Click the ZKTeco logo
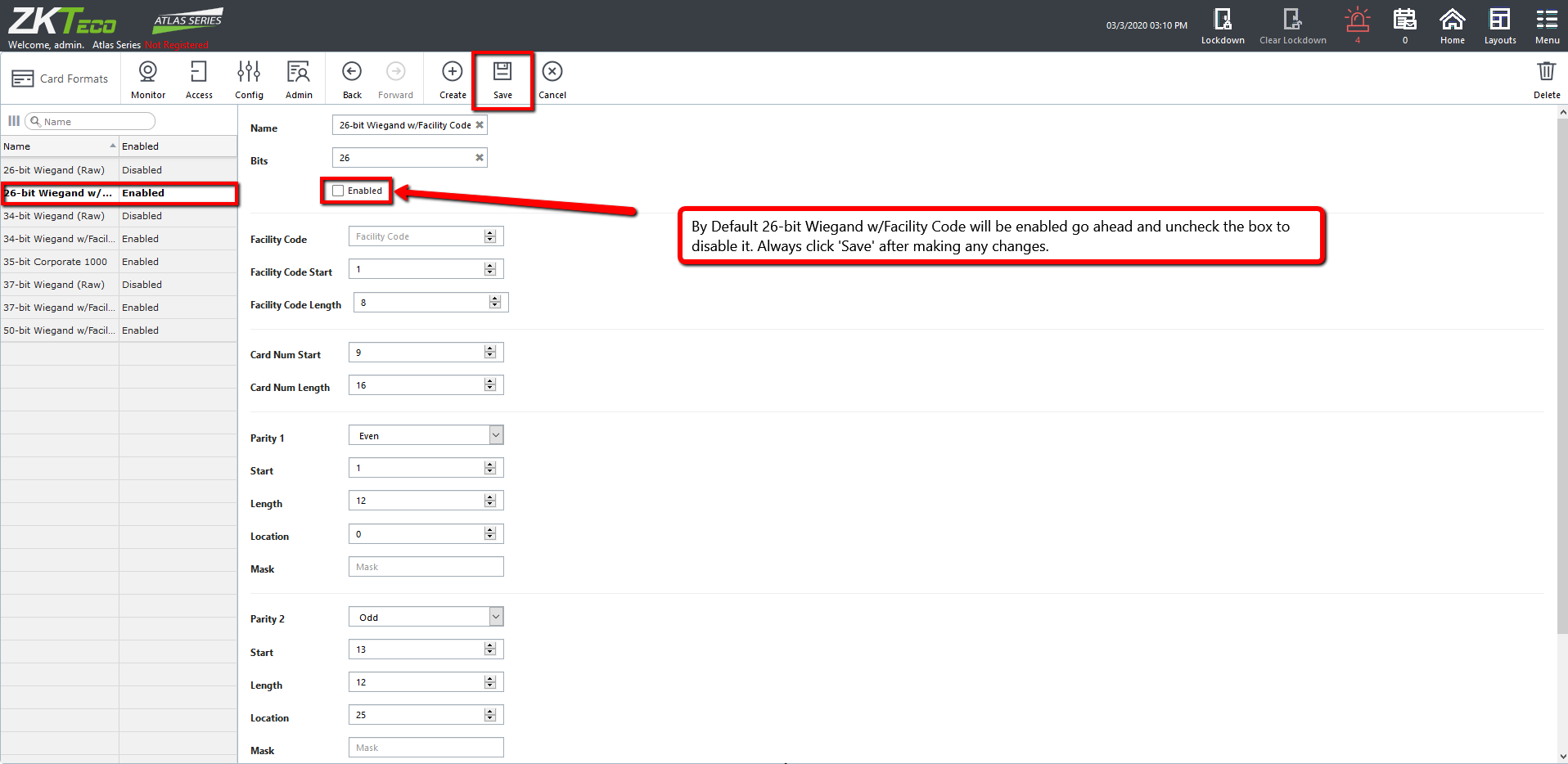 (x=62, y=20)
